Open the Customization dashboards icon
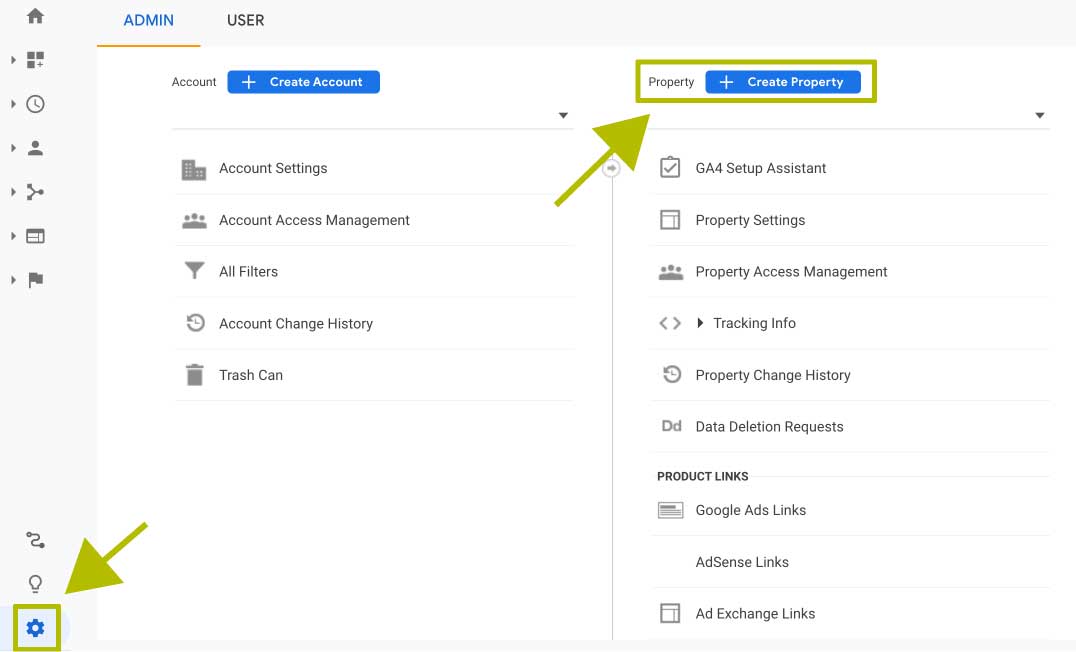1076x652 pixels. pos(36,60)
